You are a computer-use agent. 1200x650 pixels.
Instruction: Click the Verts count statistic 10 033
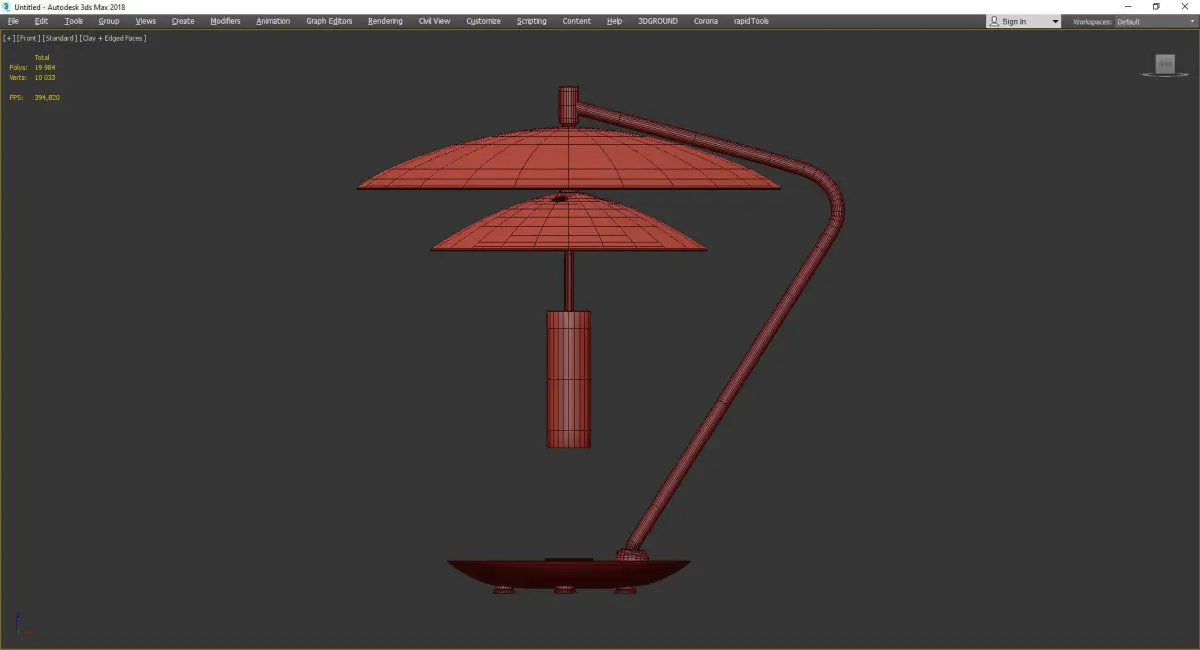pyautogui.click(x=45, y=77)
